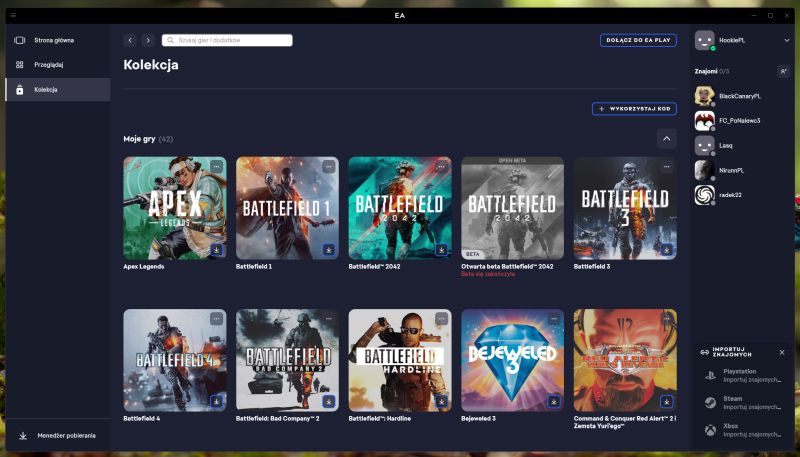Open more options on Apex Legends tile
Viewport: 800px width, 457px height.
click(216, 166)
